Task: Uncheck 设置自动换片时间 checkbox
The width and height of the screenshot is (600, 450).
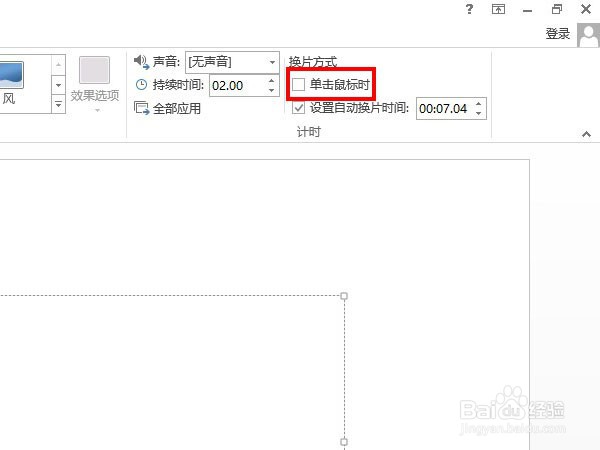Action: coord(298,108)
